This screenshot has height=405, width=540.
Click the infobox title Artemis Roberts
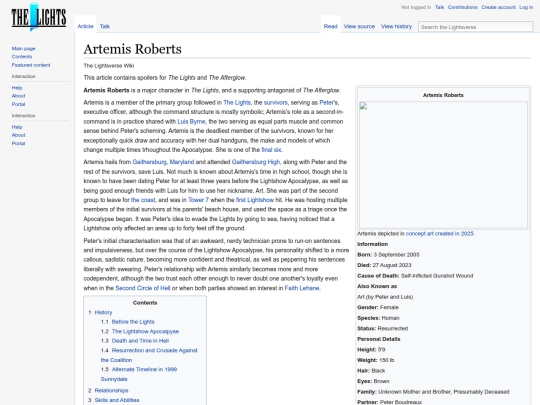point(443,95)
